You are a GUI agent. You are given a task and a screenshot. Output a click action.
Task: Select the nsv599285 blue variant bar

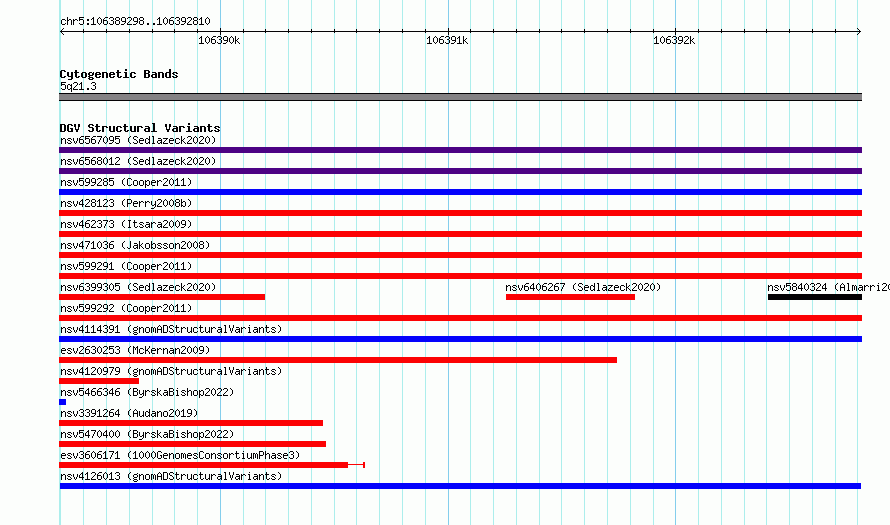click(x=460, y=192)
